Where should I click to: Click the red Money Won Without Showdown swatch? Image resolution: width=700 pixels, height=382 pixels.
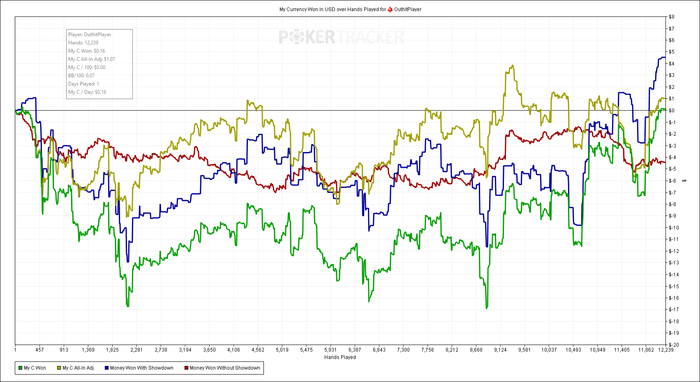click(x=186, y=368)
